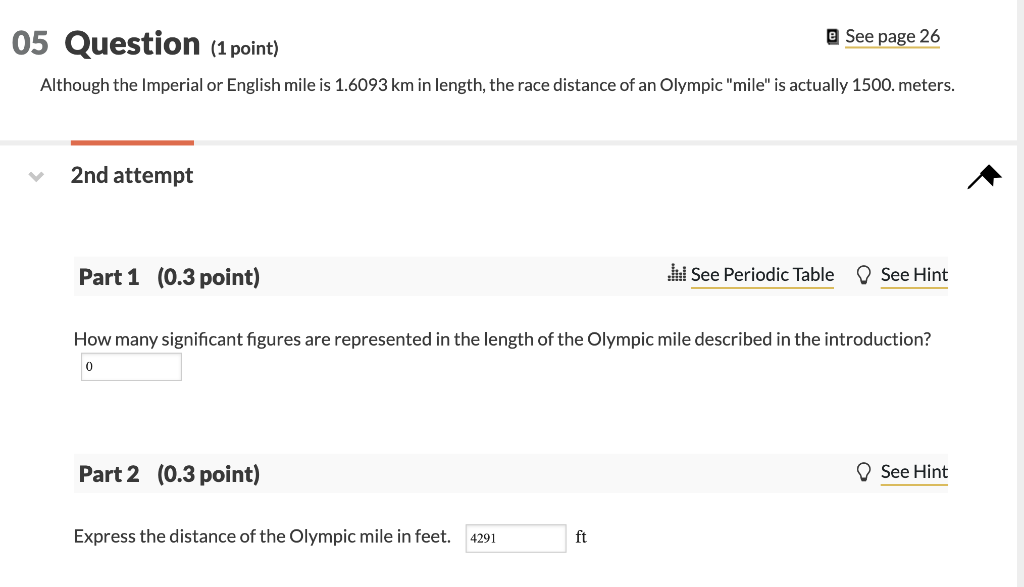Viewport: 1024px width, 587px height.
Task: Click the feet distance answer field
Action: (516, 538)
